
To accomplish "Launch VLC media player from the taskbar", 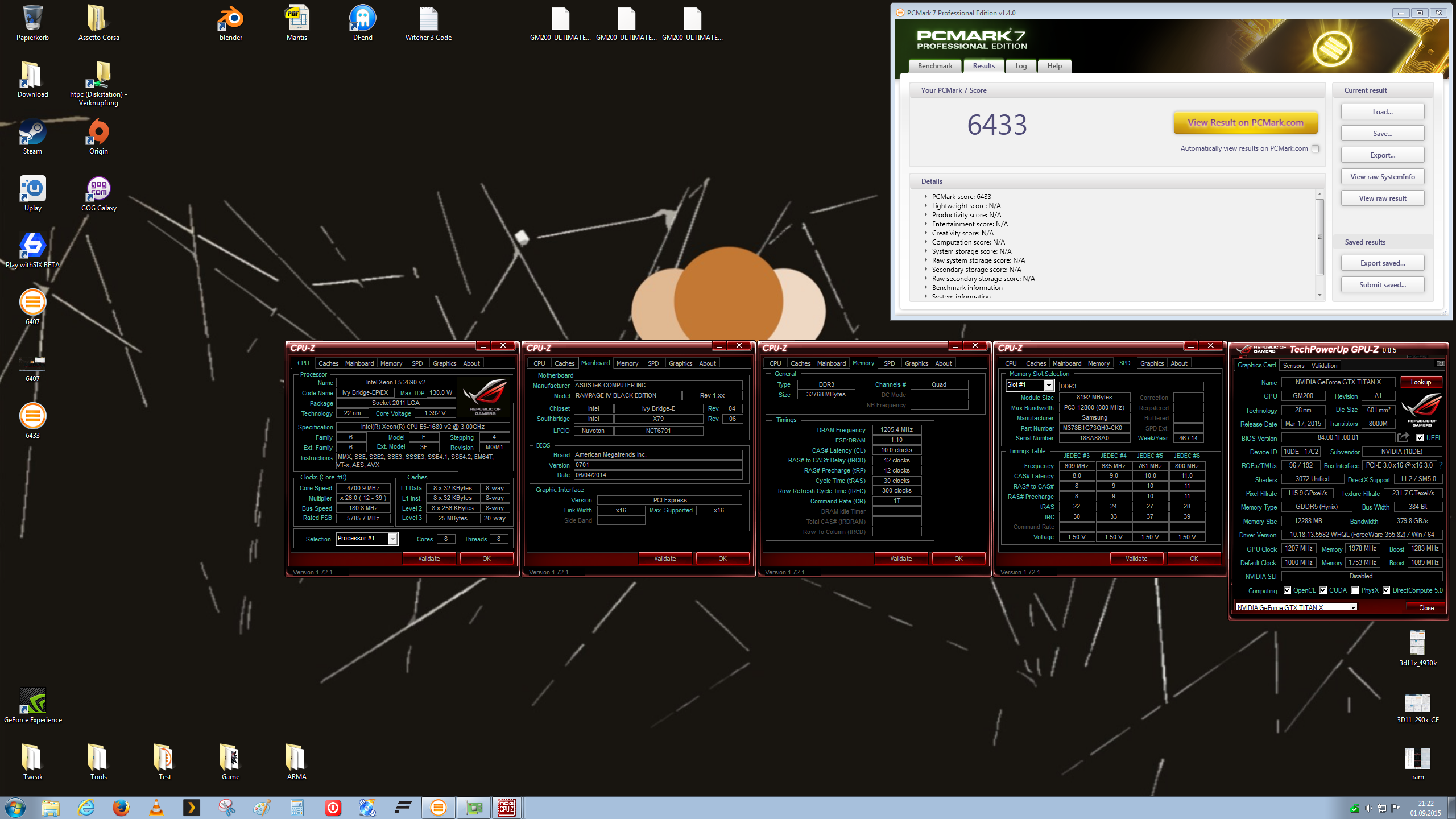I will pyautogui.click(x=156, y=808).
